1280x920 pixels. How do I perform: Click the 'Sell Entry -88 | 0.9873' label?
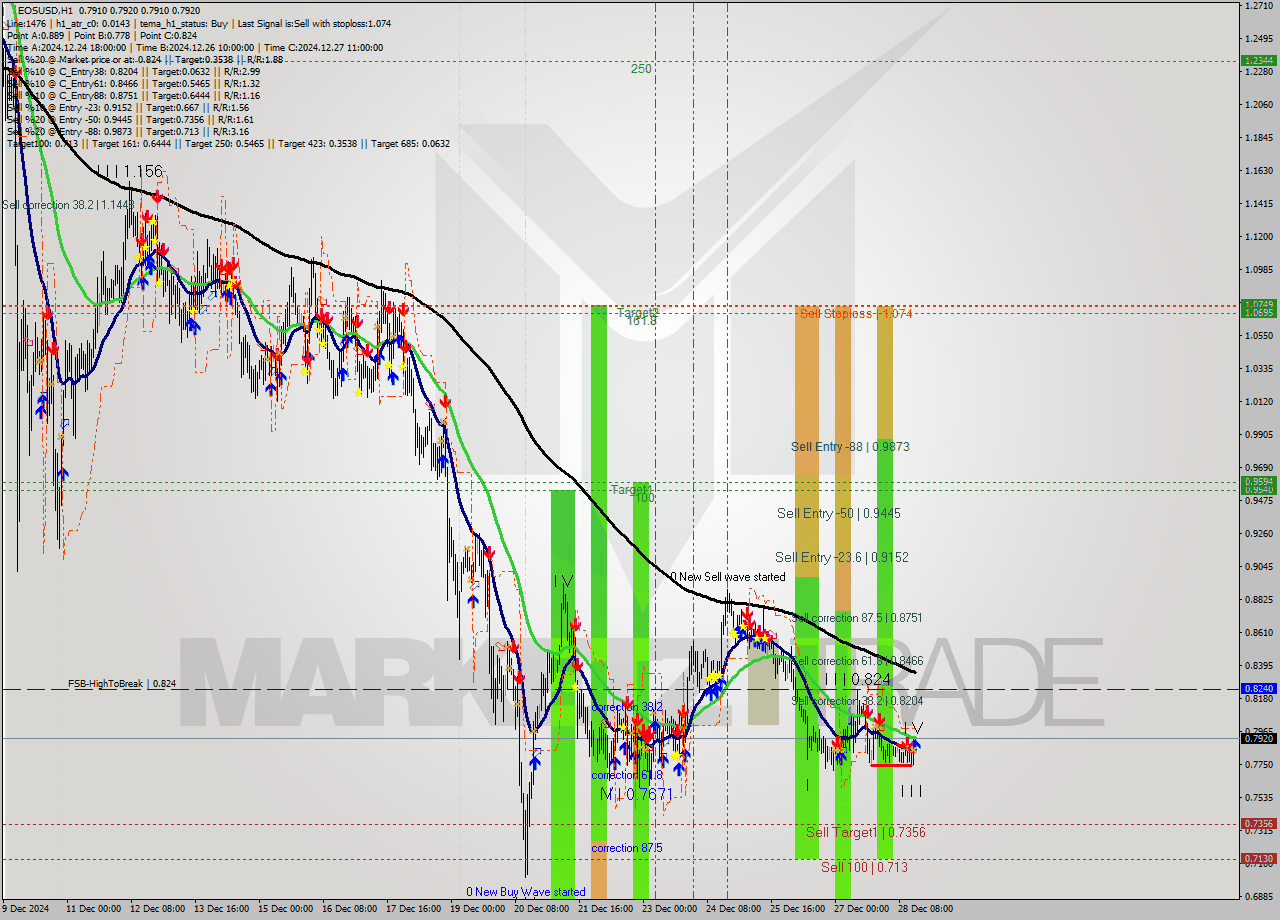point(850,446)
